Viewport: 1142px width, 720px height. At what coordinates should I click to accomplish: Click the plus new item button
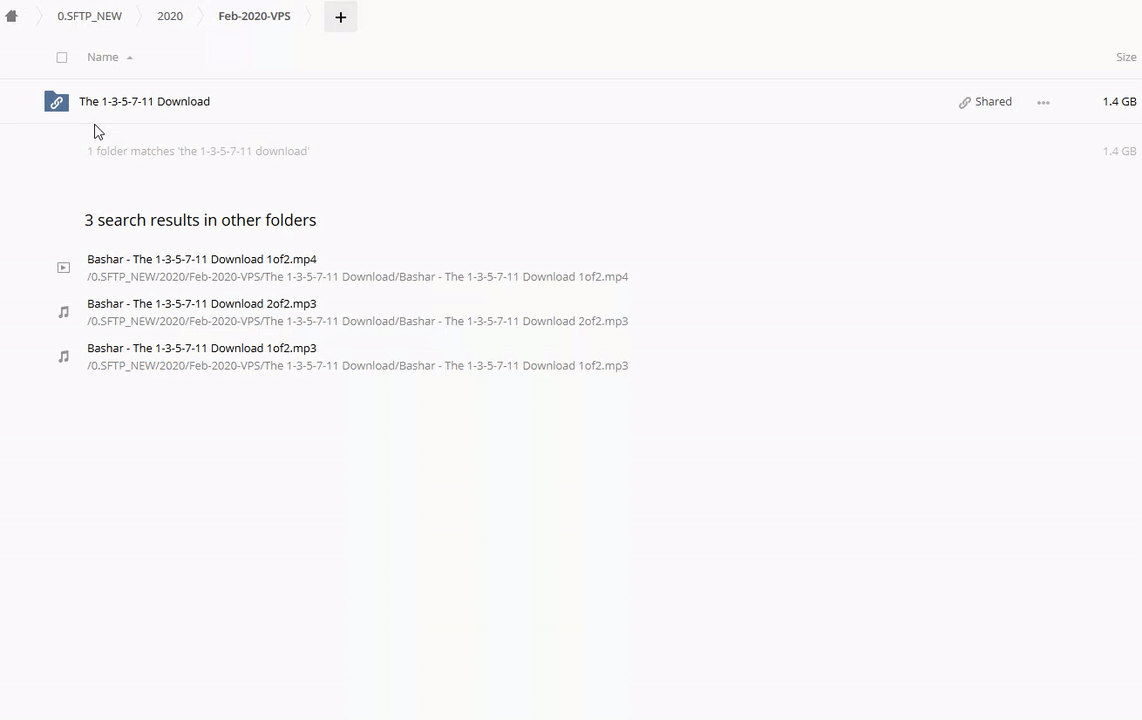tap(340, 17)
